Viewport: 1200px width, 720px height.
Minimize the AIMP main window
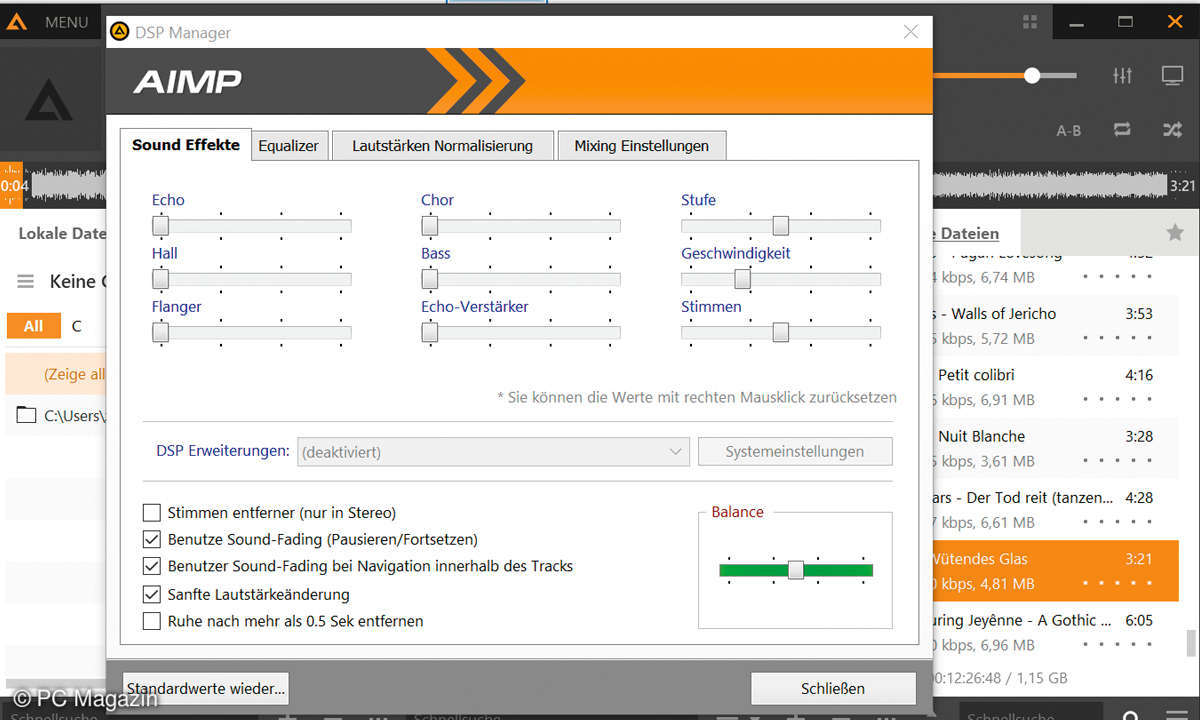[x=1077, y=22]
